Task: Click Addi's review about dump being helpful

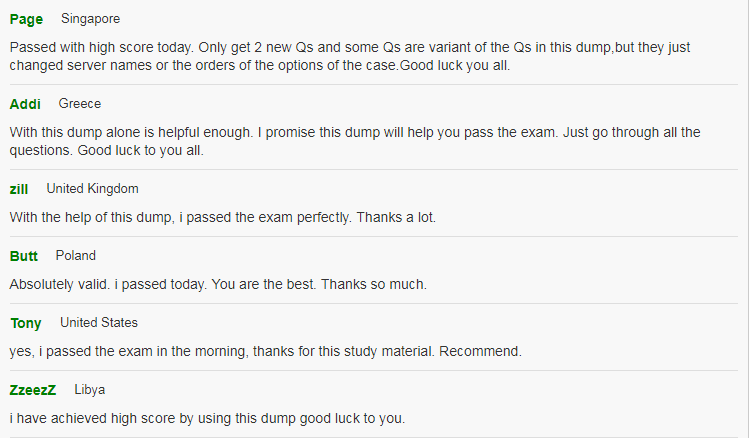Action: tap(355, 141)
